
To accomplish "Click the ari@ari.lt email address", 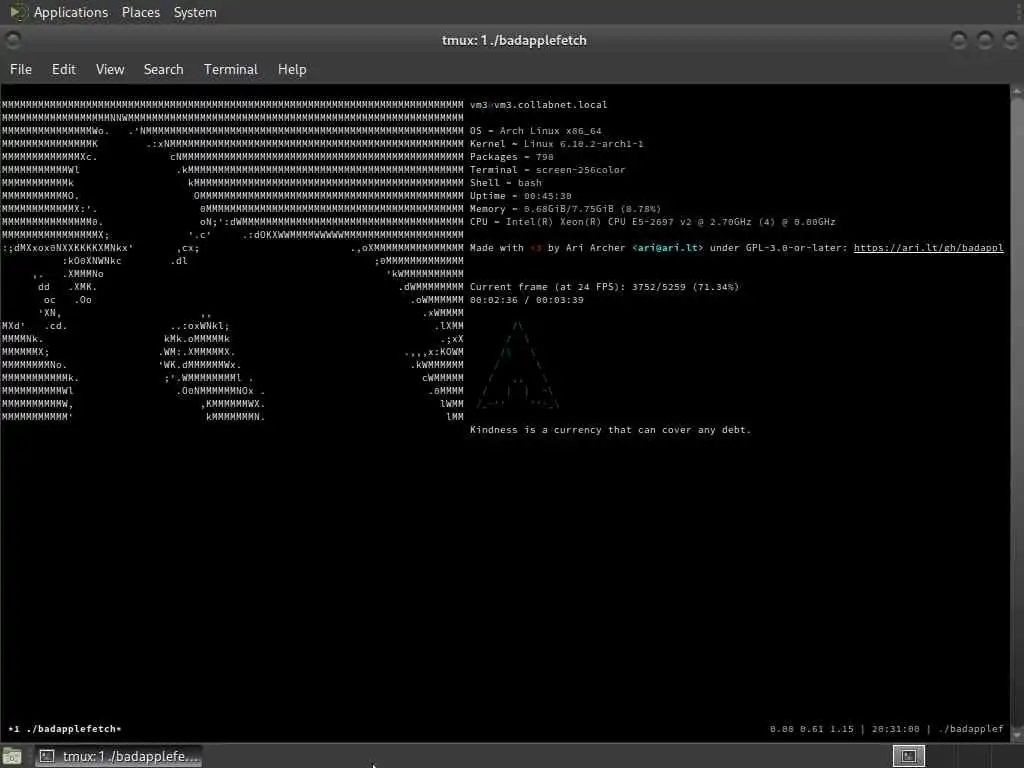I will point(667,248).
